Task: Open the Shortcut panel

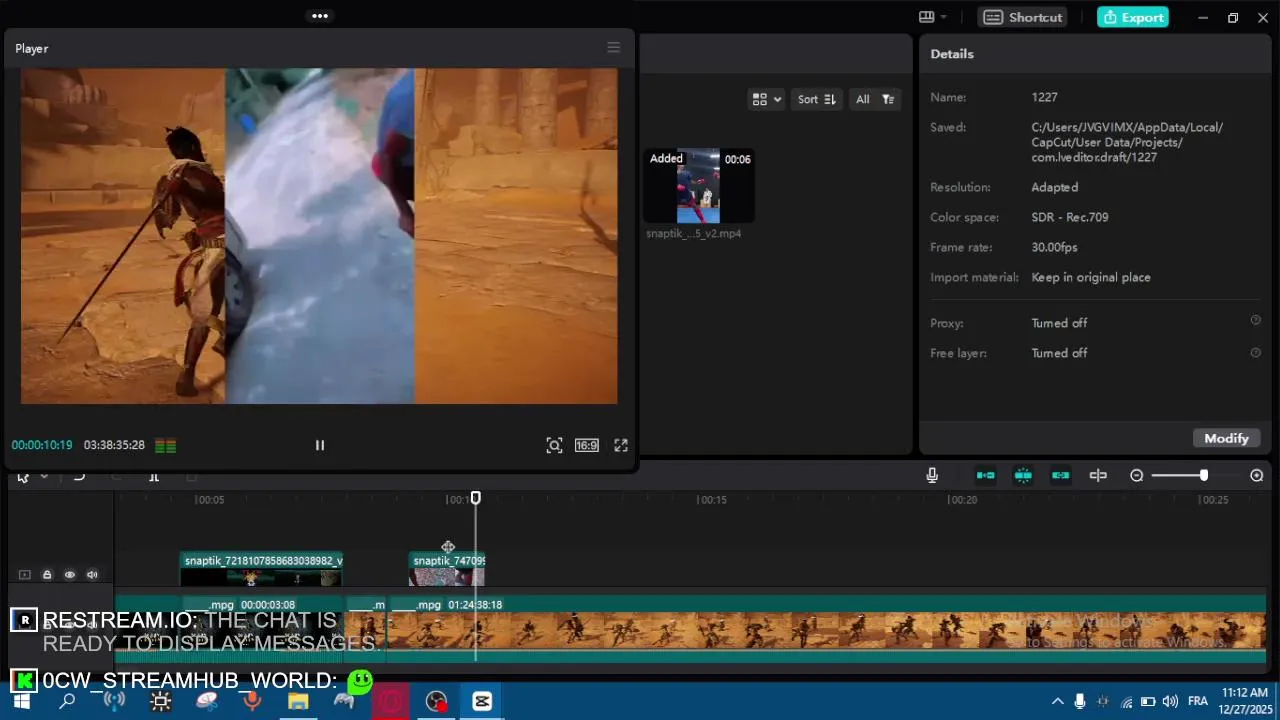Action: click(1022, 17)
